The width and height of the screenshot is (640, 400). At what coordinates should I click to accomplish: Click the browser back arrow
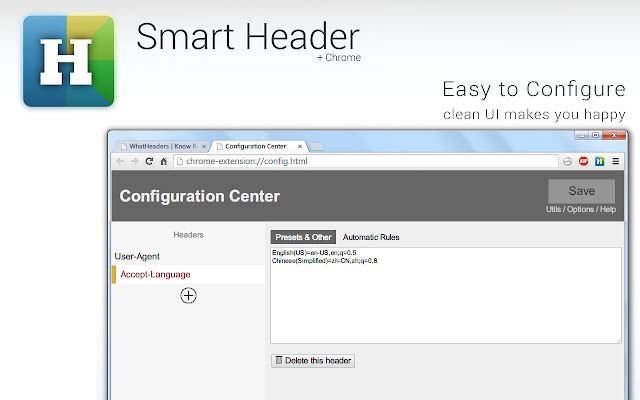[x=121, y=161]
